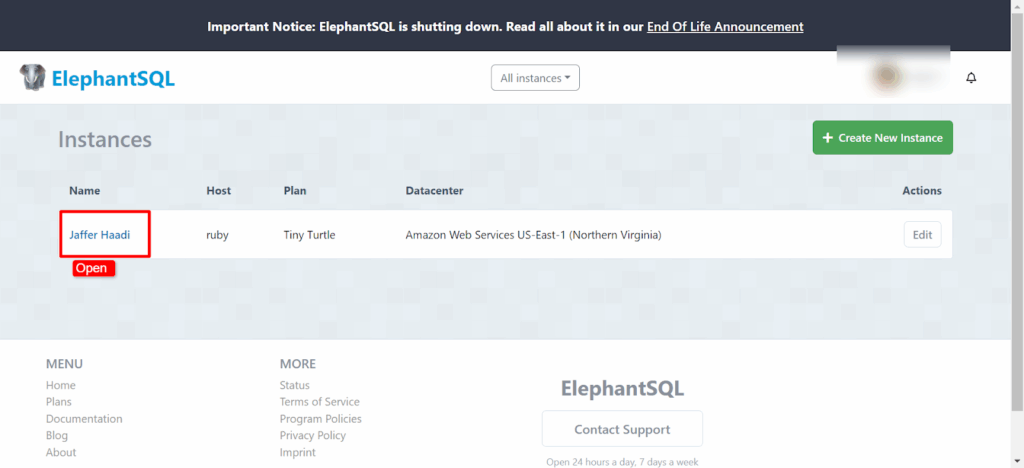
Task: Click Edit for the Jaffer Haadi instance
Action: pos(922,235)
